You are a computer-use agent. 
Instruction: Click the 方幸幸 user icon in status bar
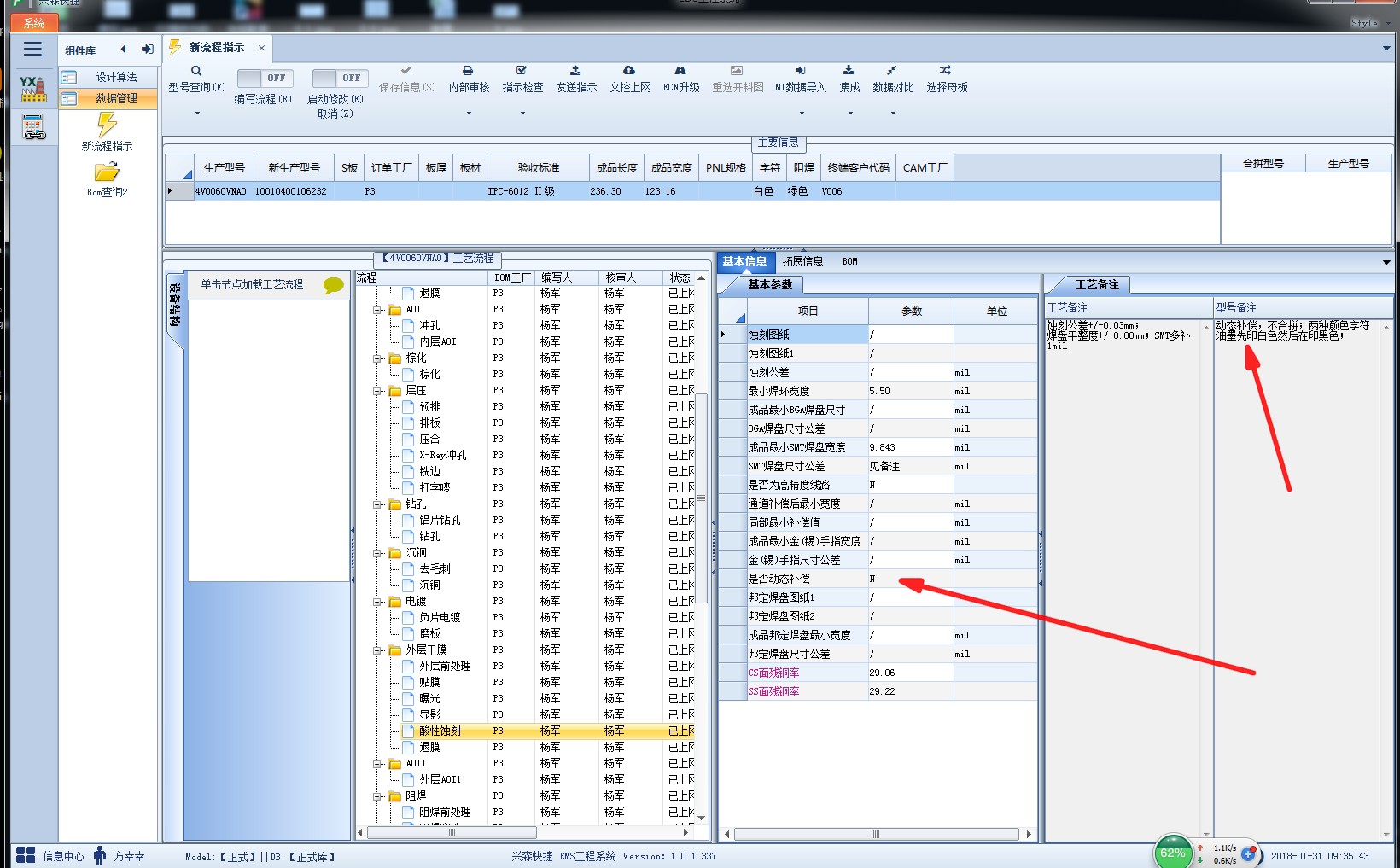coord(100,855)
